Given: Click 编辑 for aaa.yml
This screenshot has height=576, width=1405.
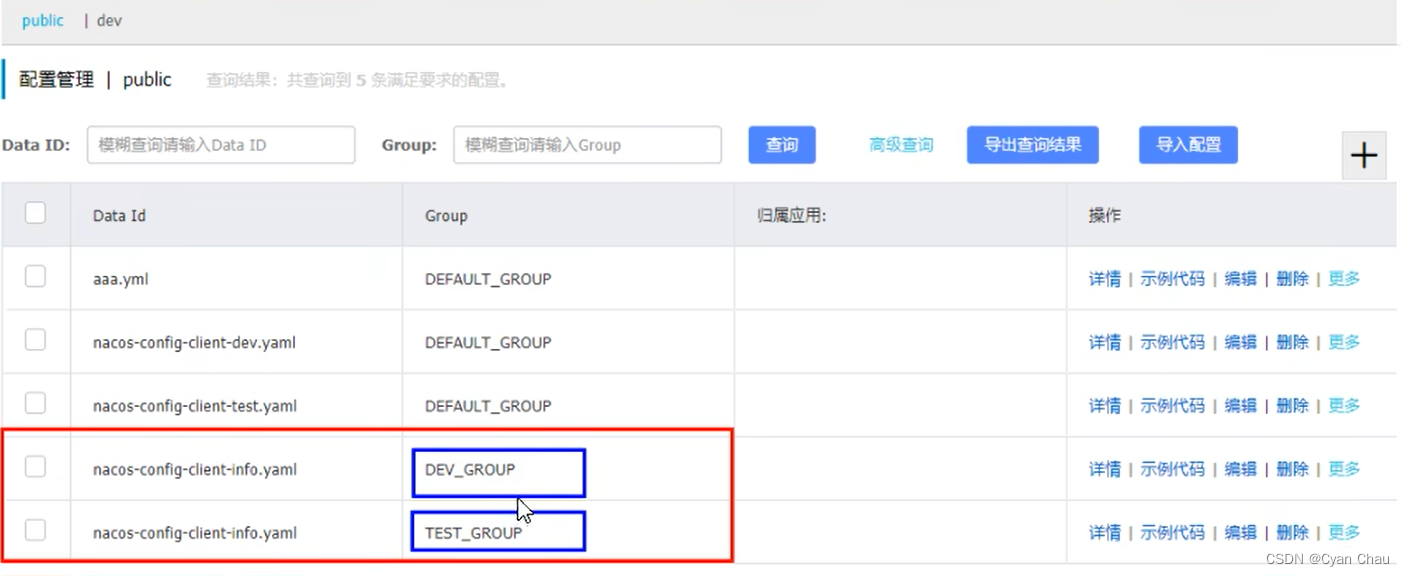Looking at the screenshot, I should pos(1241,279).
